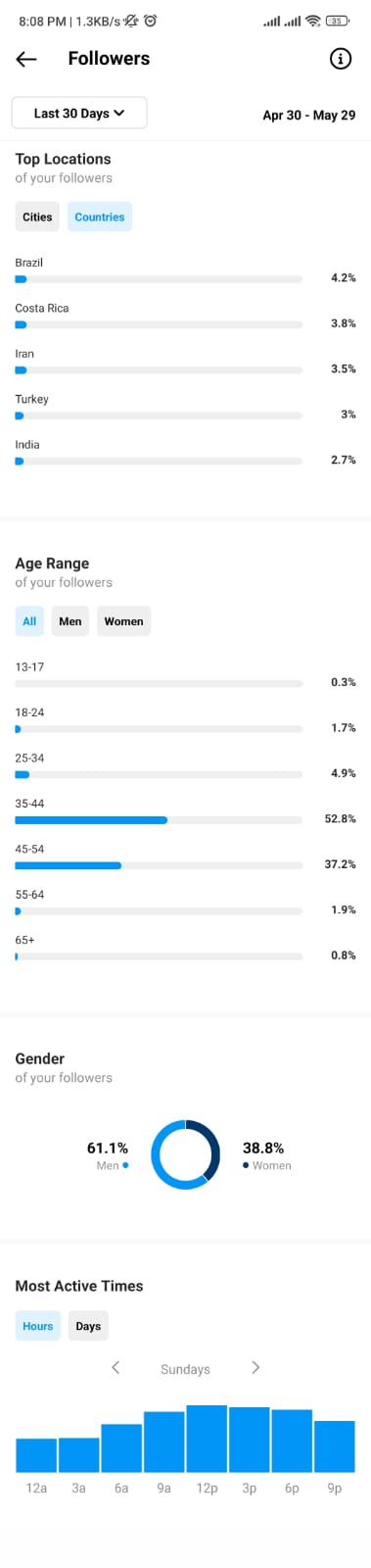
Task: Filter age range by Men
Action: 70,621
